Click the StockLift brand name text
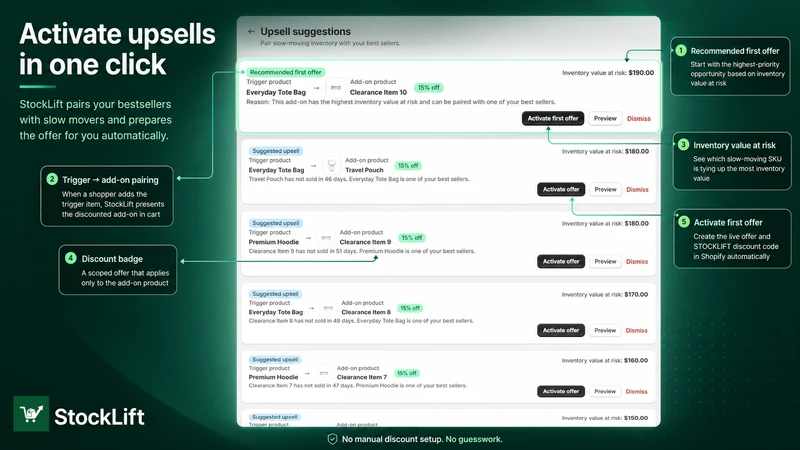The width and height of the screenshot is (800, 450). coord(99,417)
